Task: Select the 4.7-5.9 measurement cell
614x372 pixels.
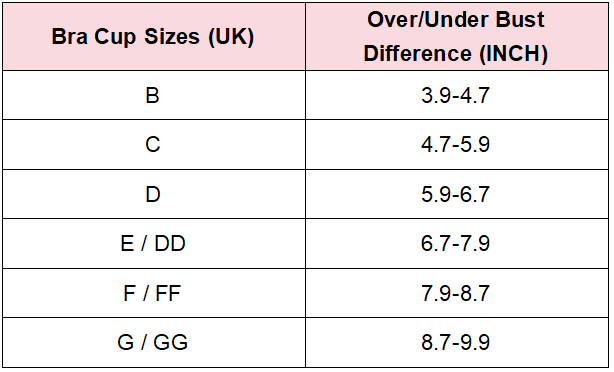Action: coord(457,144)
